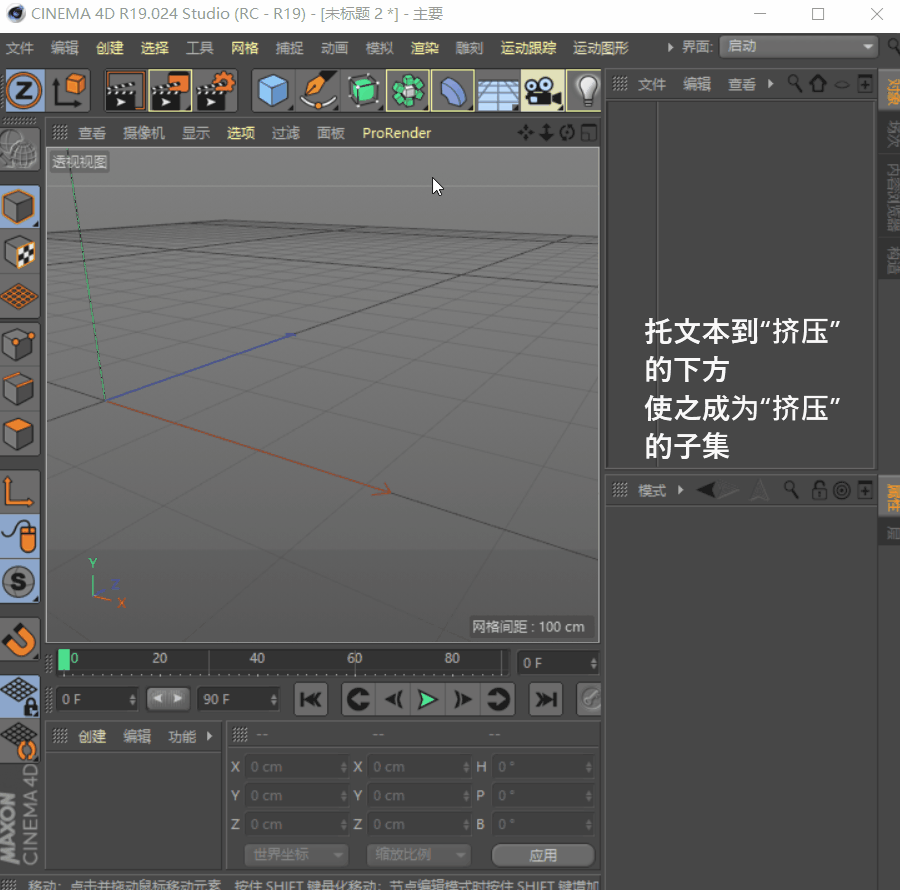Click the Undo/Z-axis lock icon in toolbar

coord(24,90)
